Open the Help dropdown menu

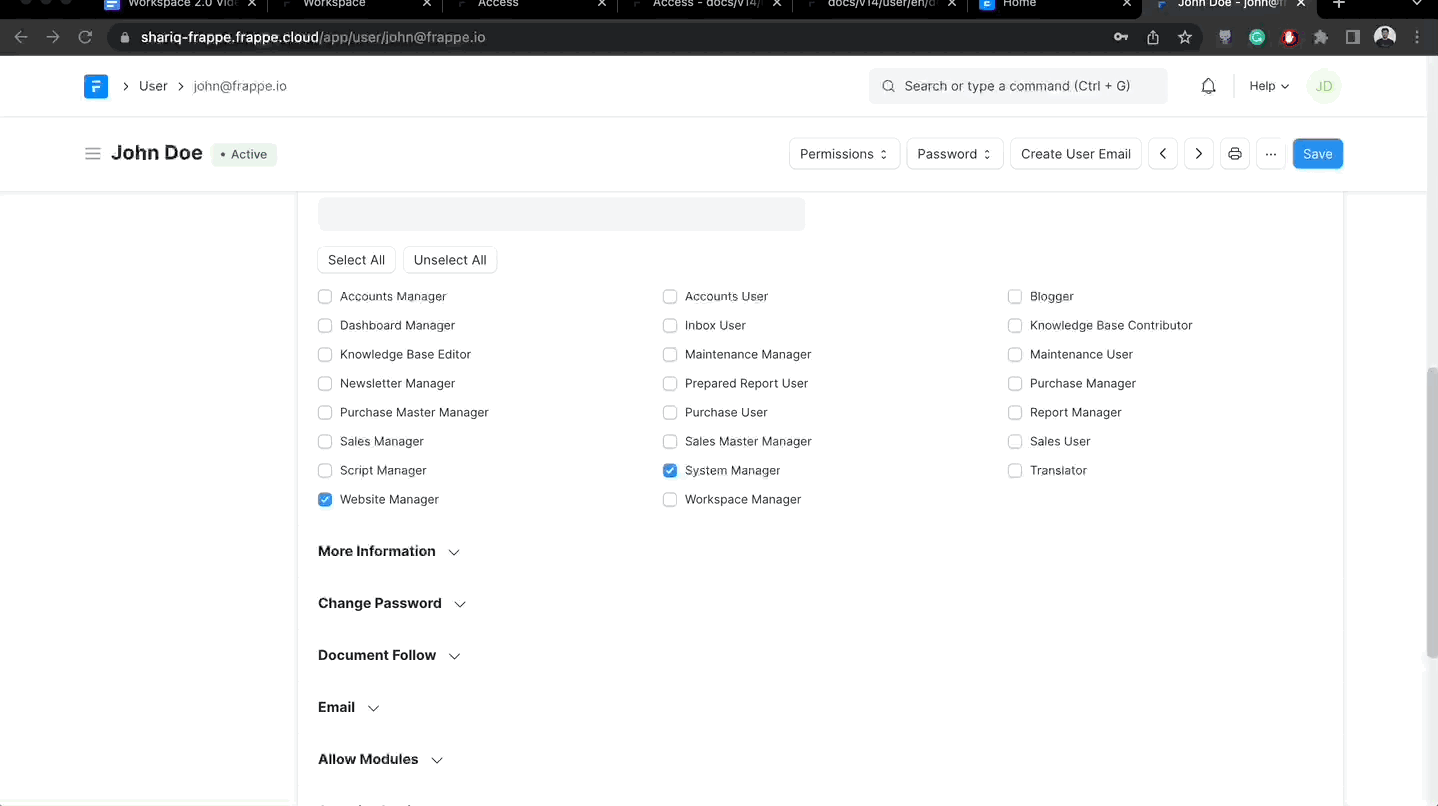[x=1269, y=86]
